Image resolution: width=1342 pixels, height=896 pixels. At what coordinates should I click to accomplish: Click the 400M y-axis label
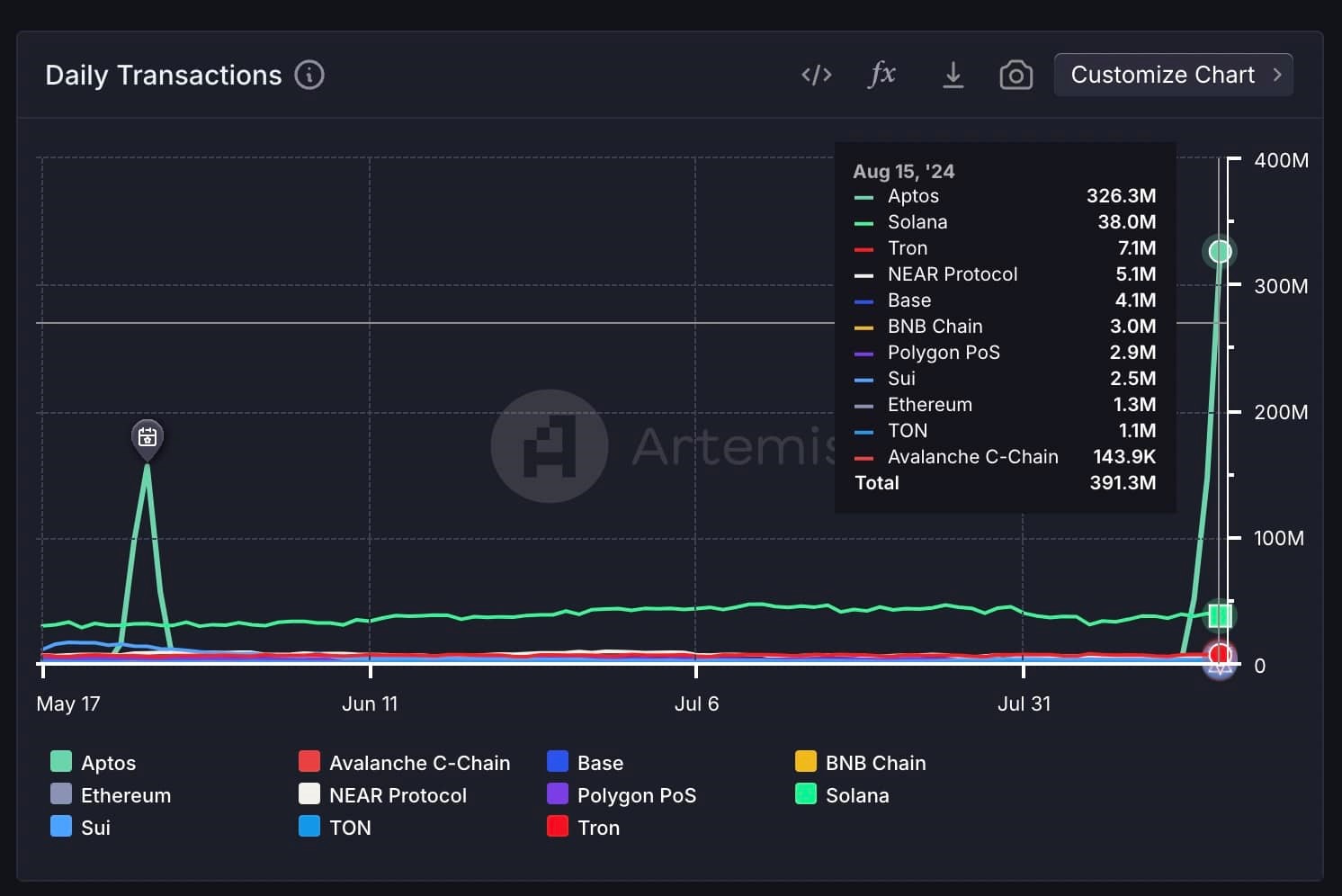tap(1281, 160)
